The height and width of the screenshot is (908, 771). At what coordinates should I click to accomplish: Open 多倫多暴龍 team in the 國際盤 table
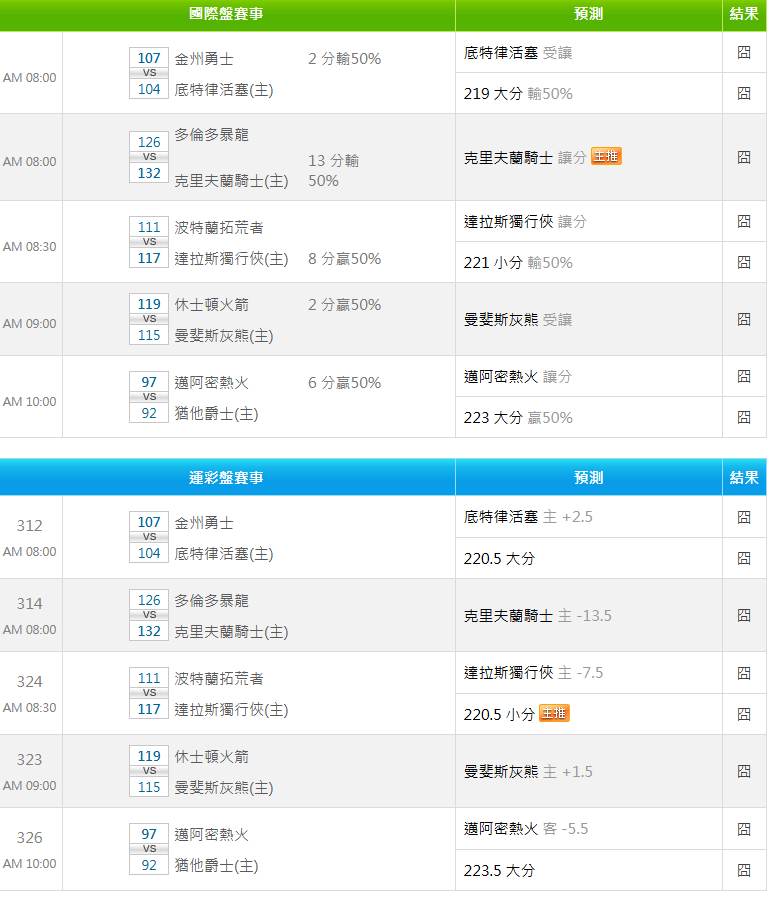(211, 135)
